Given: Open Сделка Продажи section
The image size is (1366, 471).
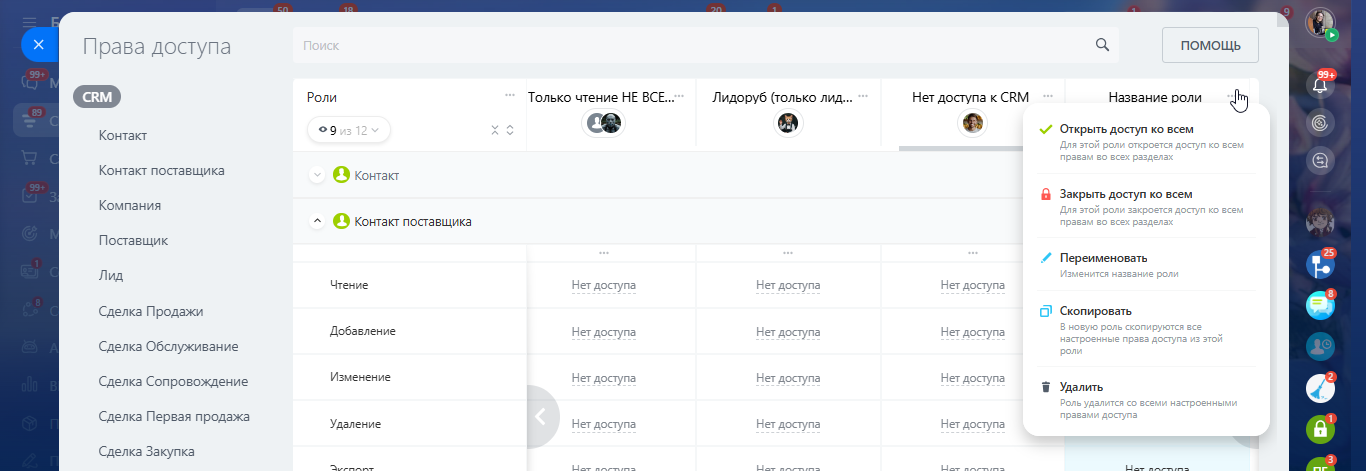Looking at the screenshot, I should point(151,311).
